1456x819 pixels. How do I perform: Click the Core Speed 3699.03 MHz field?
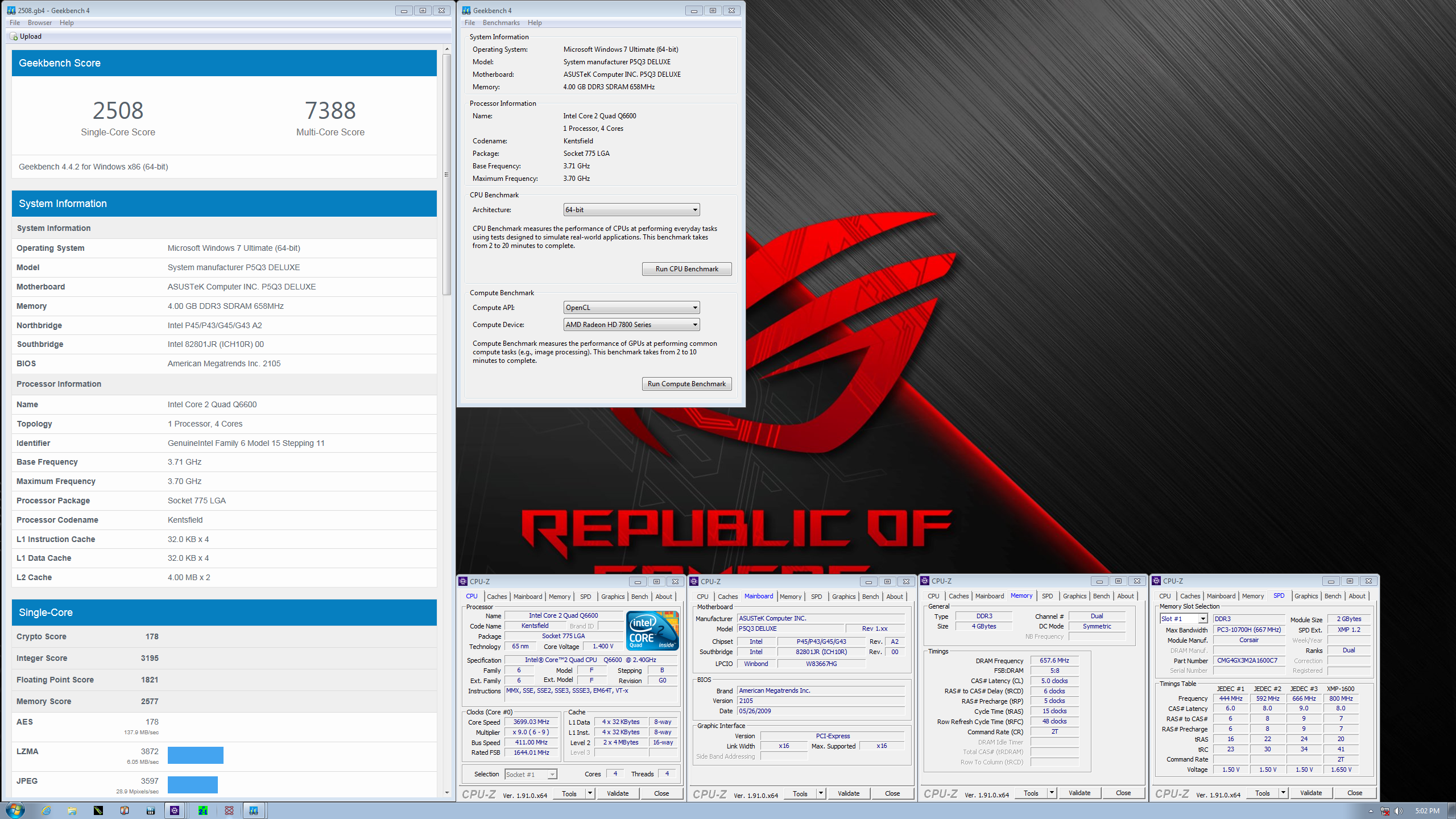click(x=531, y=722)
